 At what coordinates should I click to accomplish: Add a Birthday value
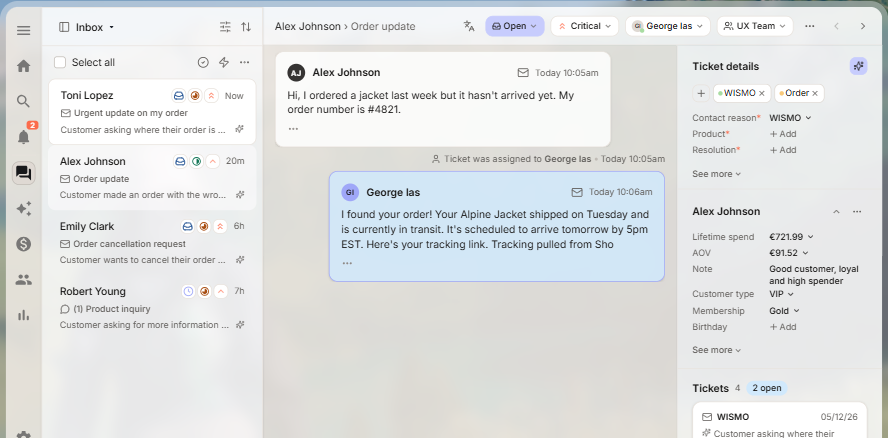tap(783, 327)
